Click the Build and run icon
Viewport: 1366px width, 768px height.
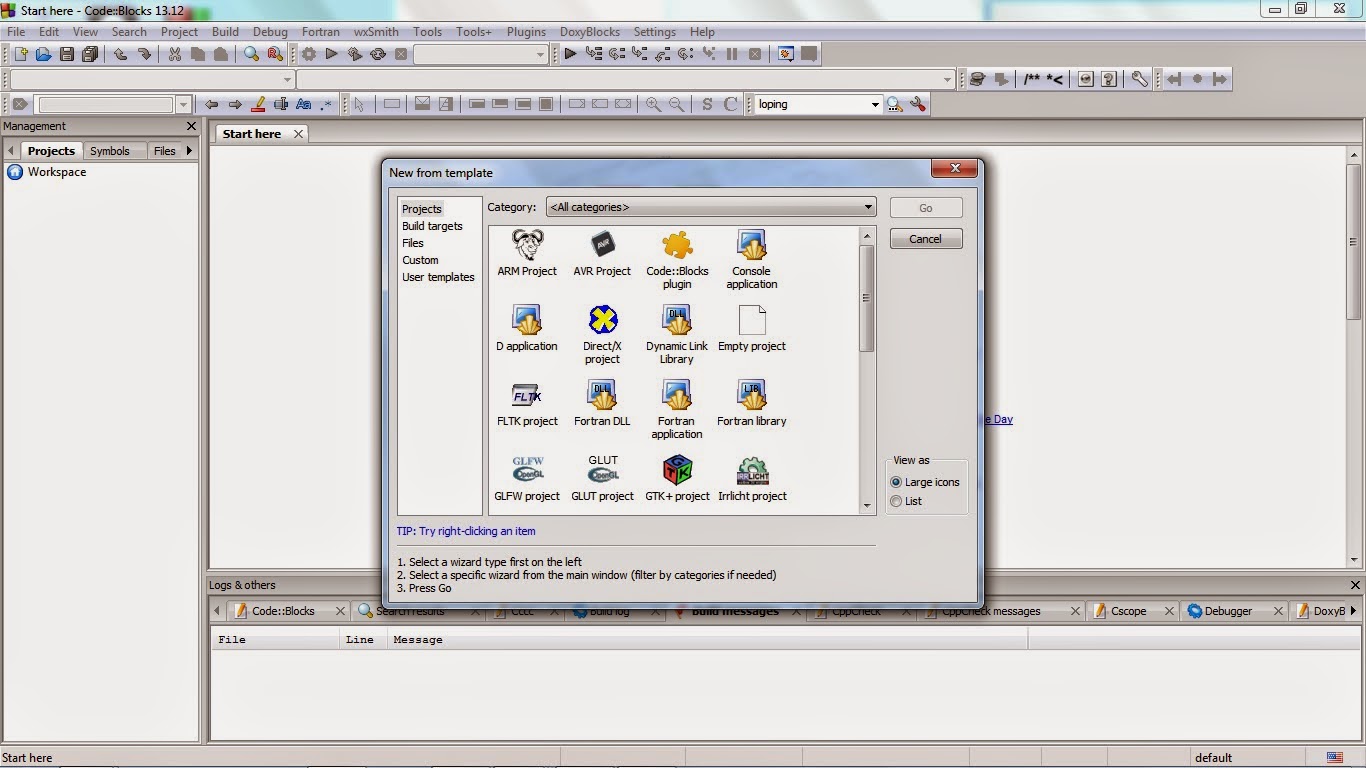click(355, 54)
